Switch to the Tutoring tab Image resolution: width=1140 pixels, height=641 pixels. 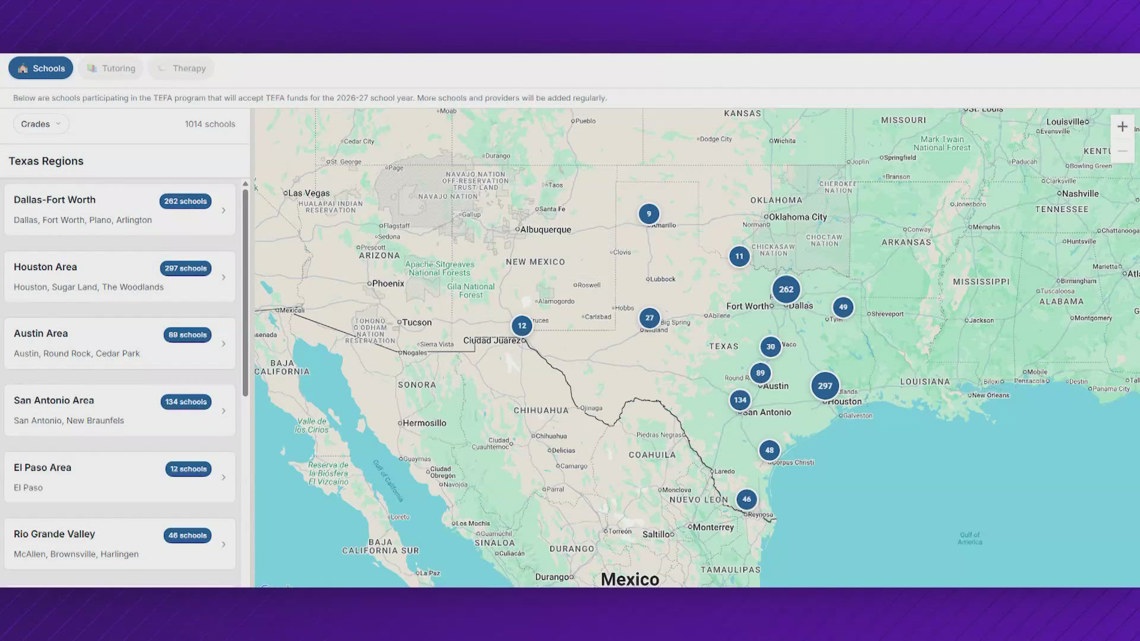(111, 68)
